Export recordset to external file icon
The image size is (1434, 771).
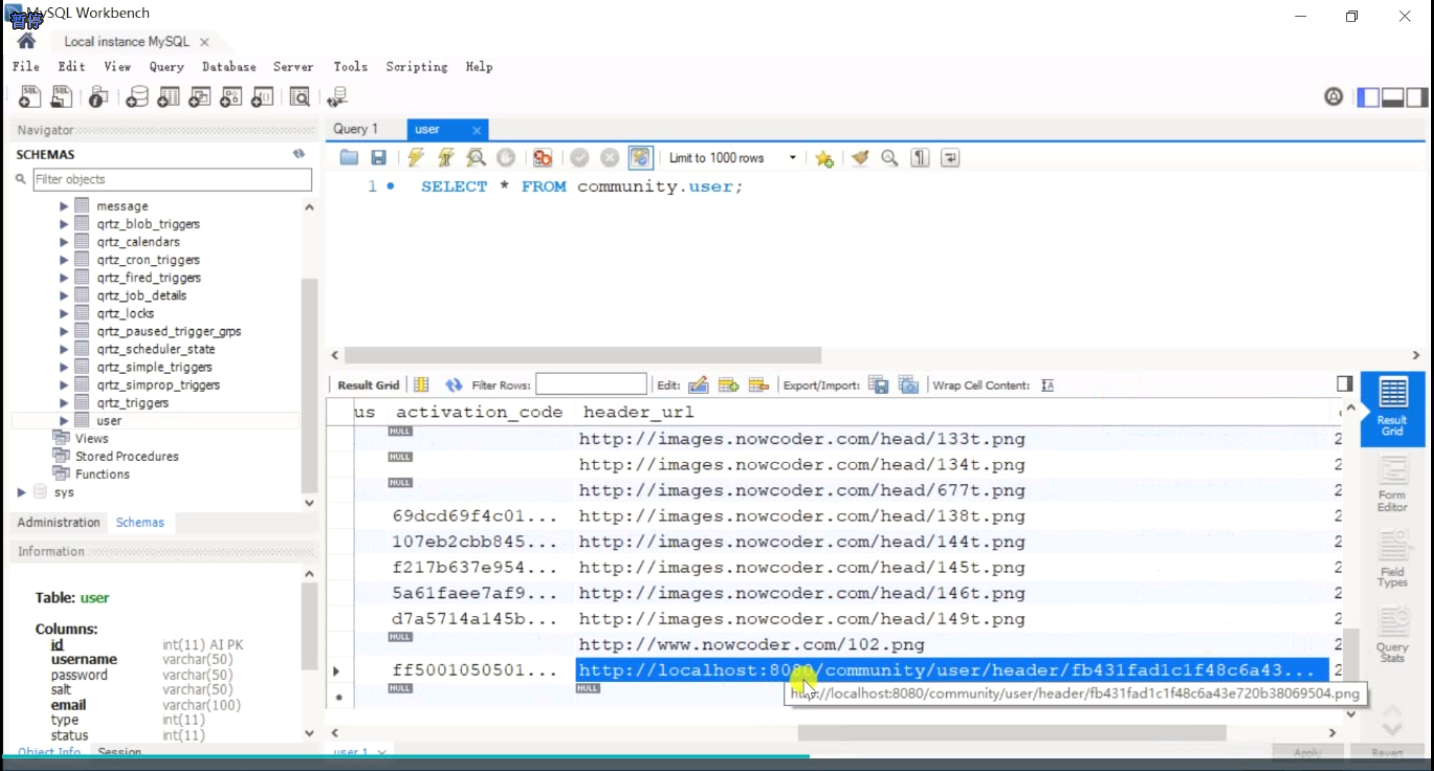[878, 385]
